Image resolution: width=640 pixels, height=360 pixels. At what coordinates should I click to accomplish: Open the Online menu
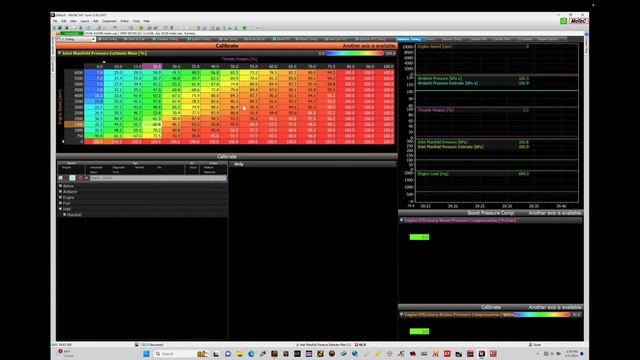124,21
